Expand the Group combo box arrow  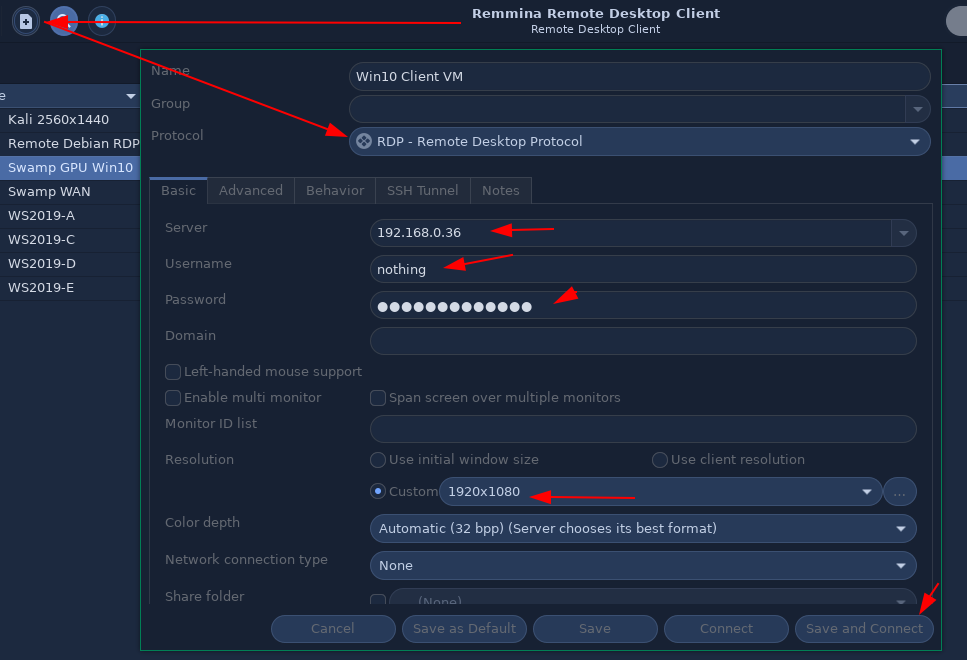918,109
